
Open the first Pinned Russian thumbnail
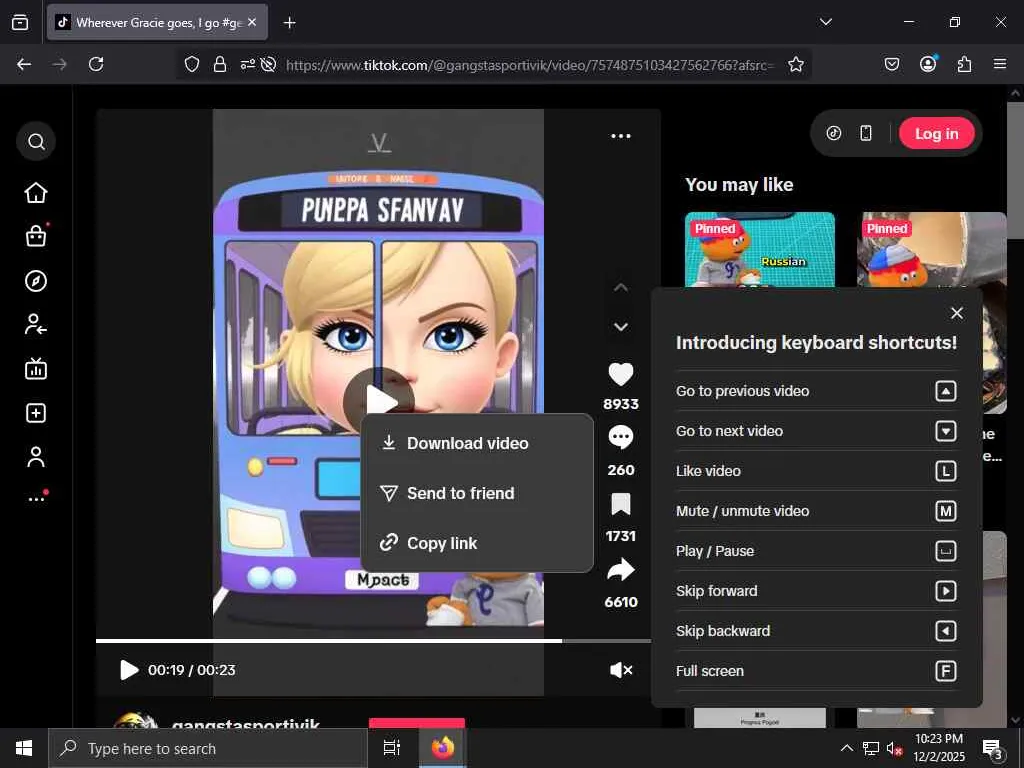[760, 249]
